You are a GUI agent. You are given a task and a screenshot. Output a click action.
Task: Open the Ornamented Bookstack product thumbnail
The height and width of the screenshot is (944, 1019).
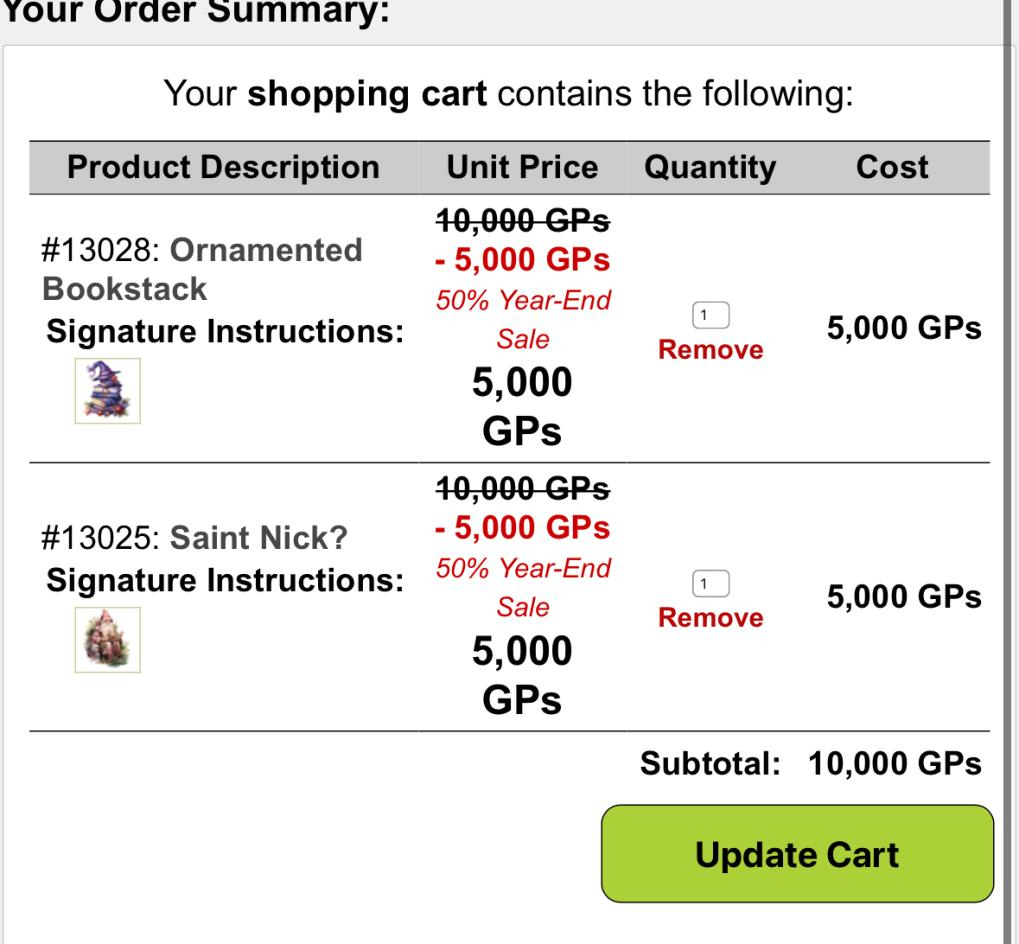click(108, 390)
